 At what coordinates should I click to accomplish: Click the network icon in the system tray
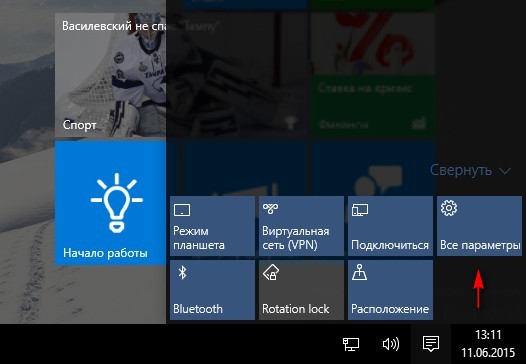click(x=351, y=344)
